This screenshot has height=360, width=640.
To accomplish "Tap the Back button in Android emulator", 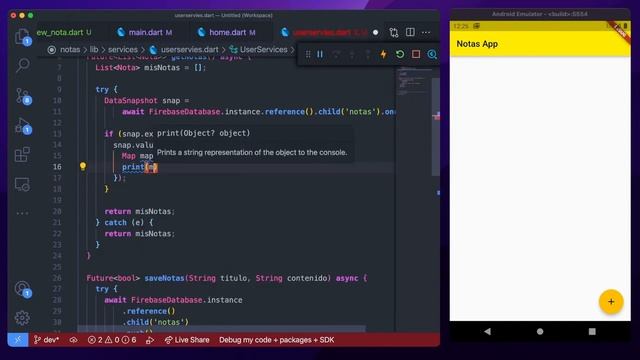I will pyautogui.click(x=487, y=331).
